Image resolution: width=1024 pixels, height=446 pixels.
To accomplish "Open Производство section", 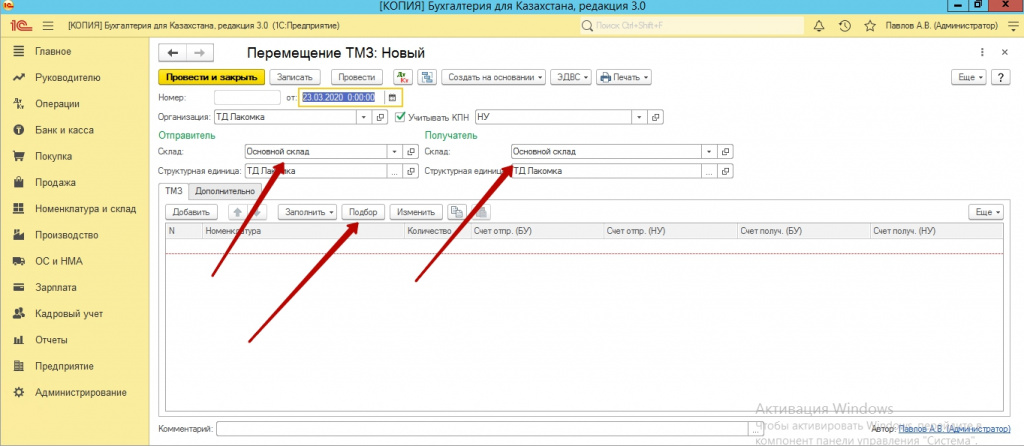I will (67, 235).
